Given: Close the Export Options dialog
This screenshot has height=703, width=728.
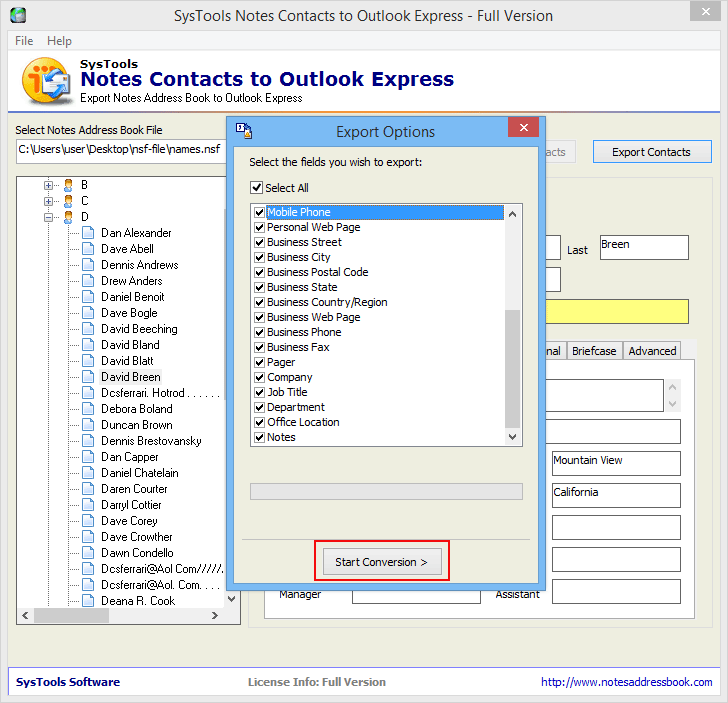Looking at the screenshot, I should click(x=524, y=127).
